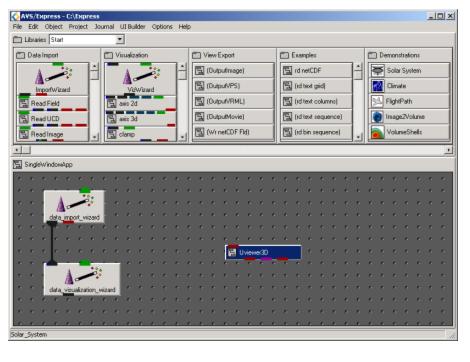The width and height of the screenshot is (470, 362).
Task: Open the Solar System demonstration icon
Action: point(377,70)
